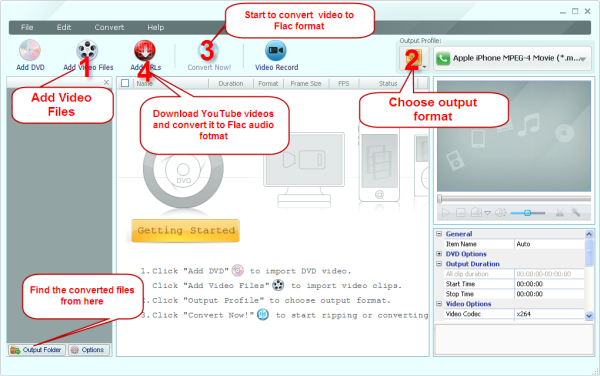Play the preview video

[445, 213]
